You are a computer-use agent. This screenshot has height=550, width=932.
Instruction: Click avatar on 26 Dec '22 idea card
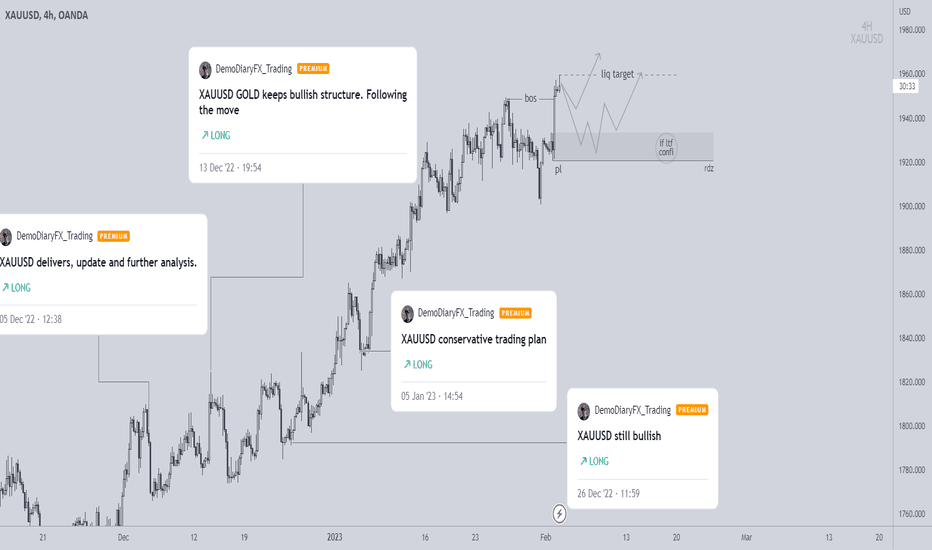[x=584, y=411]
